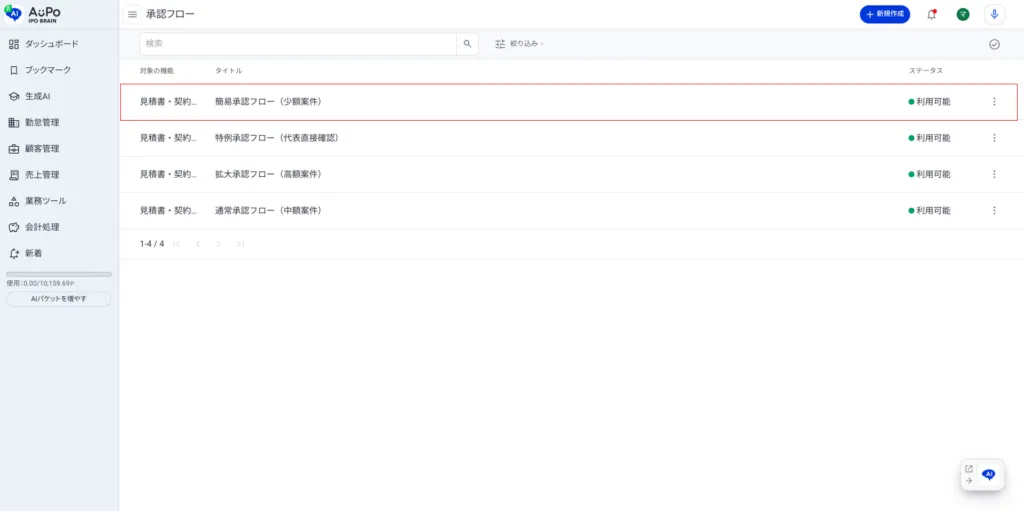Click the 使用:0.00/10,159.69P usage text
Screen dimensions: 1024x511
coord(40,284)
